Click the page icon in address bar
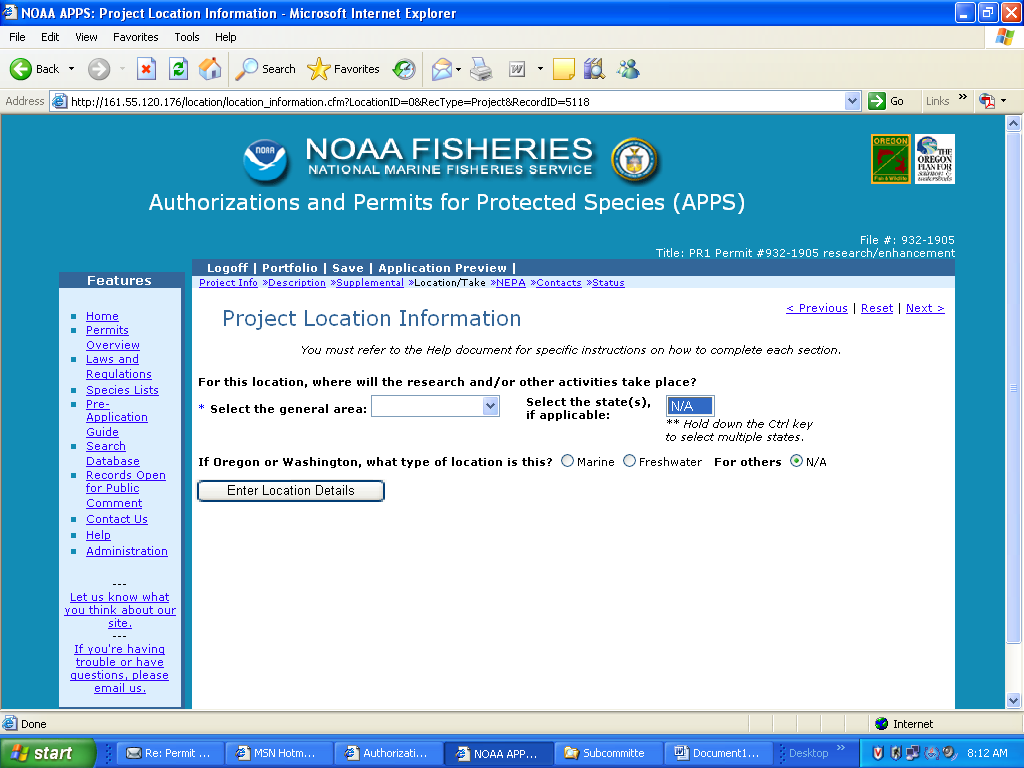Image resolution: width=1024 pixels, height=768 pixels. [59, 101]
